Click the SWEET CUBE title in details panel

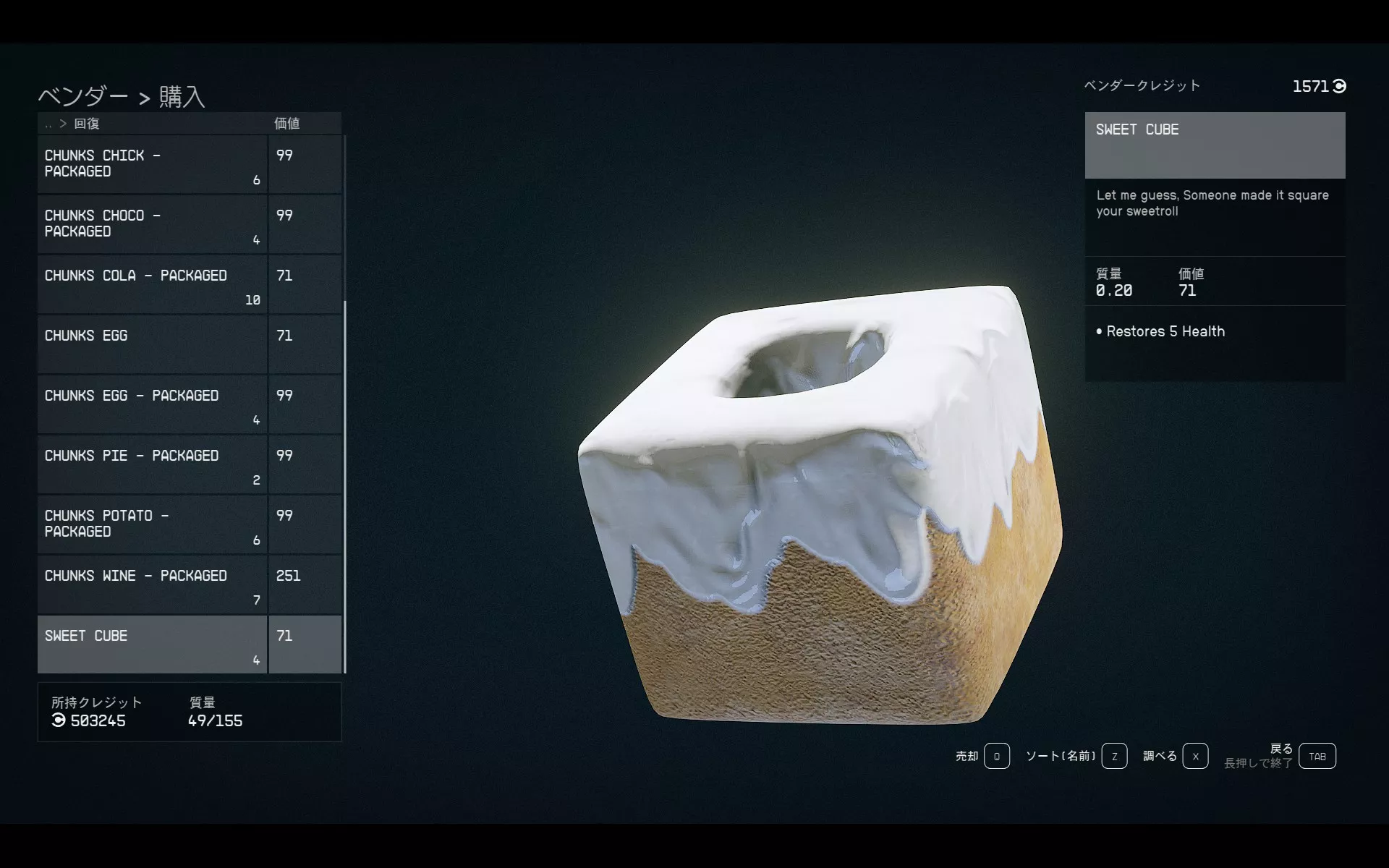(1137, 129)
